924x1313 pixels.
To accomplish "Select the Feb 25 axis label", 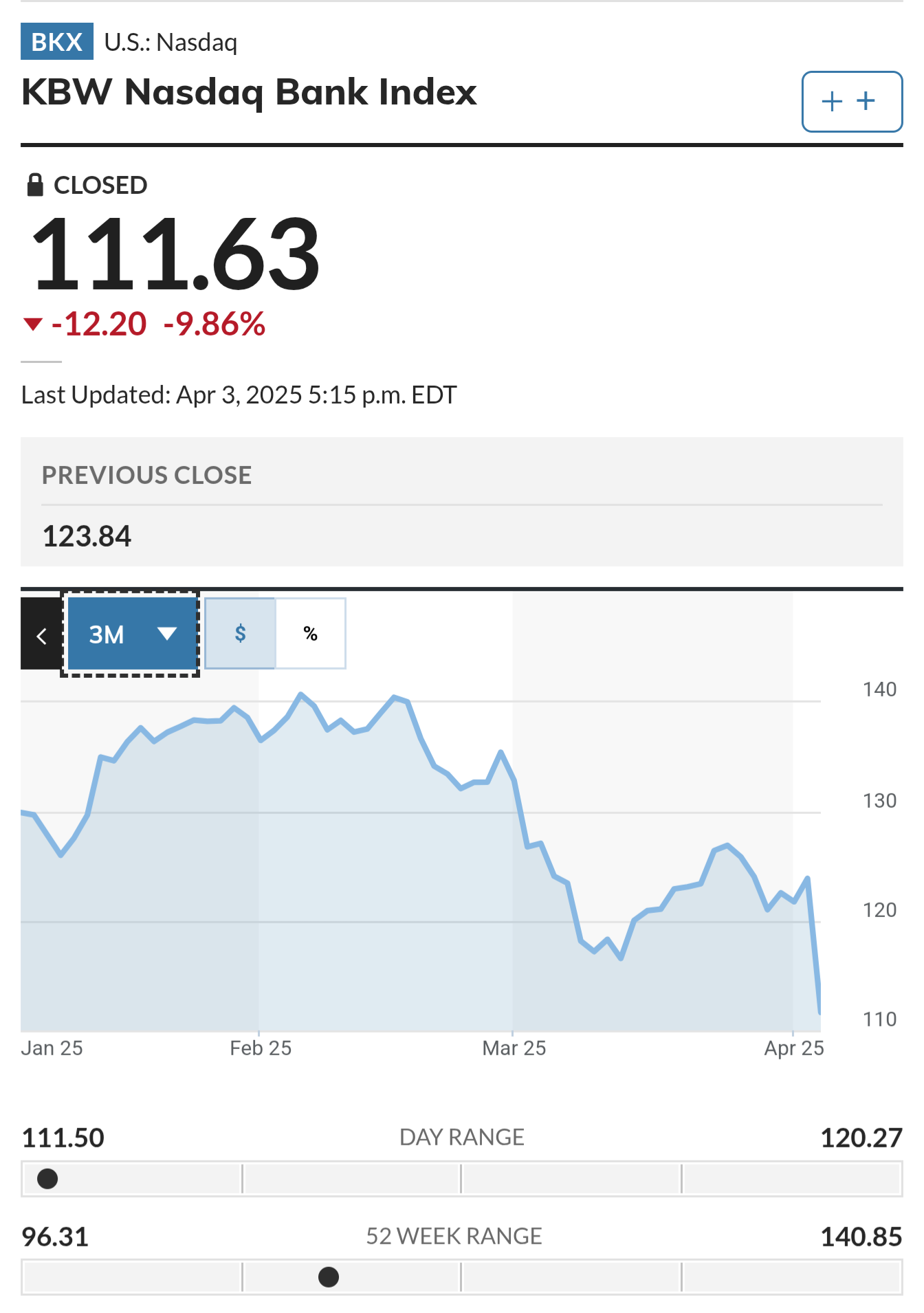I will 261,1048.
